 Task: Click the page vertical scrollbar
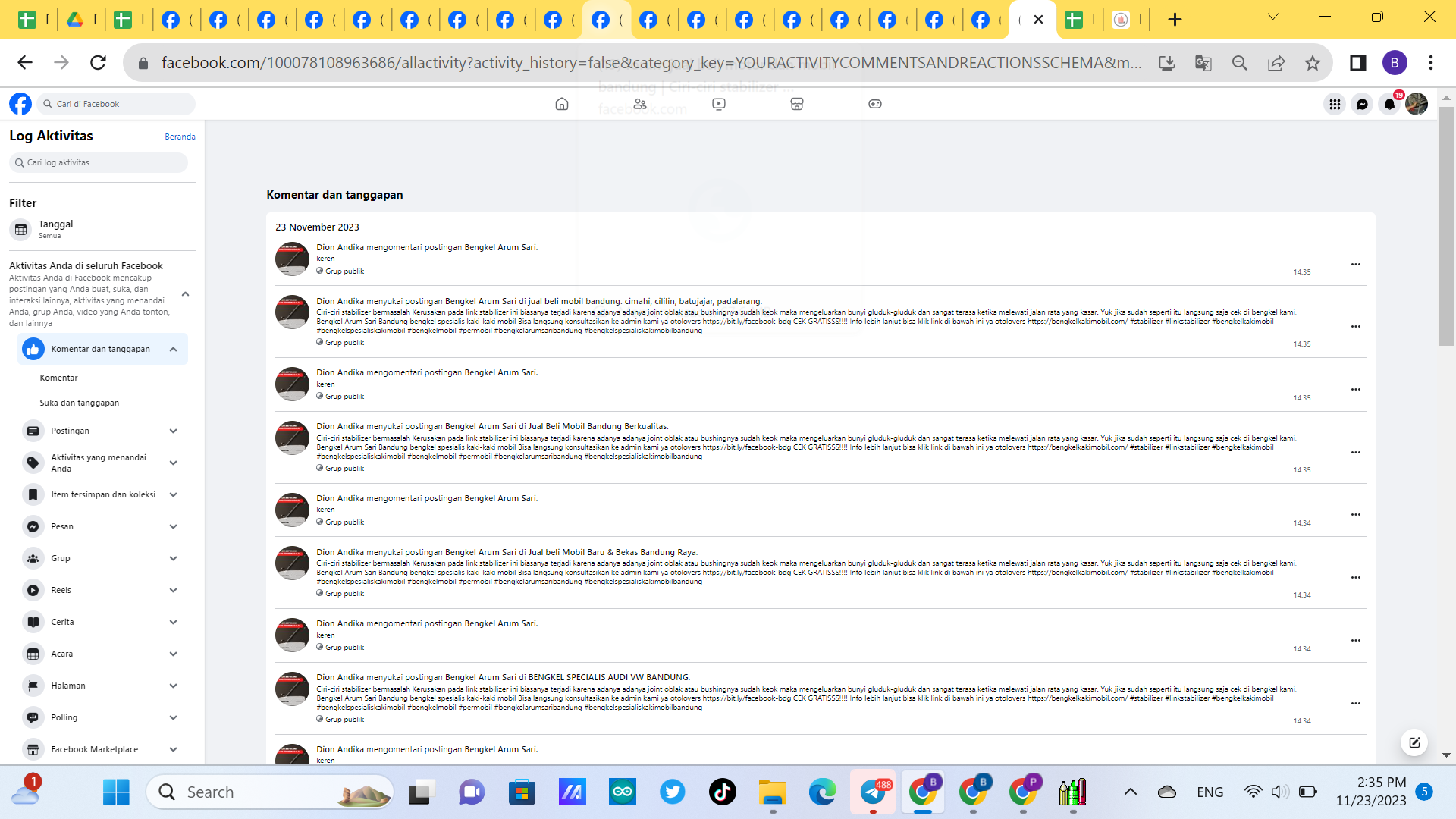tap(1446, 227)
